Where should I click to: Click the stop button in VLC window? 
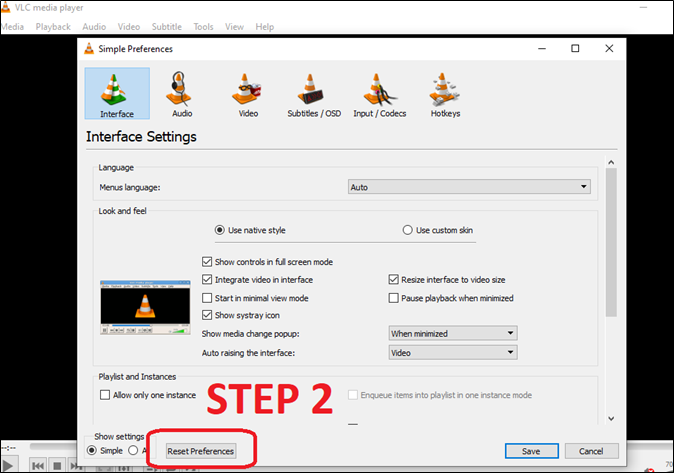pyautogui.click(x=57, y=466)
